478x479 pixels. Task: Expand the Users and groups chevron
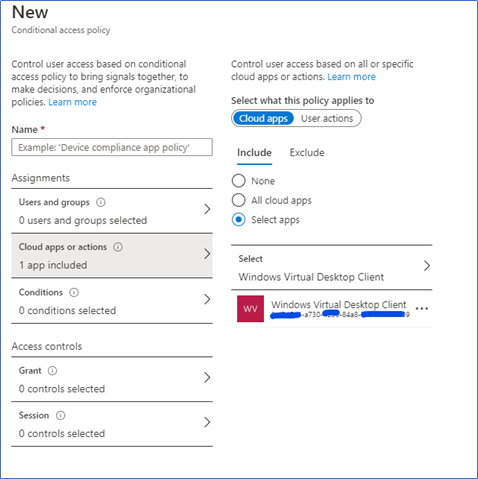pyautogui.click(x=207, y=209)
